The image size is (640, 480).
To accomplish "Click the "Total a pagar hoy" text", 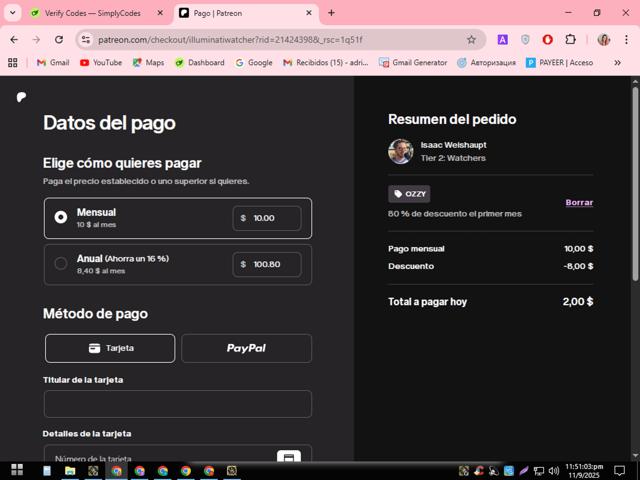I will 427,302.
